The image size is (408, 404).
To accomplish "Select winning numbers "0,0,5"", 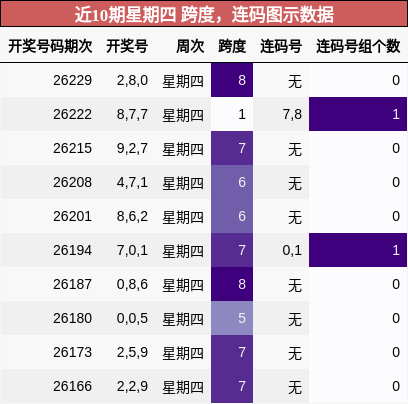I will [132, 318].
